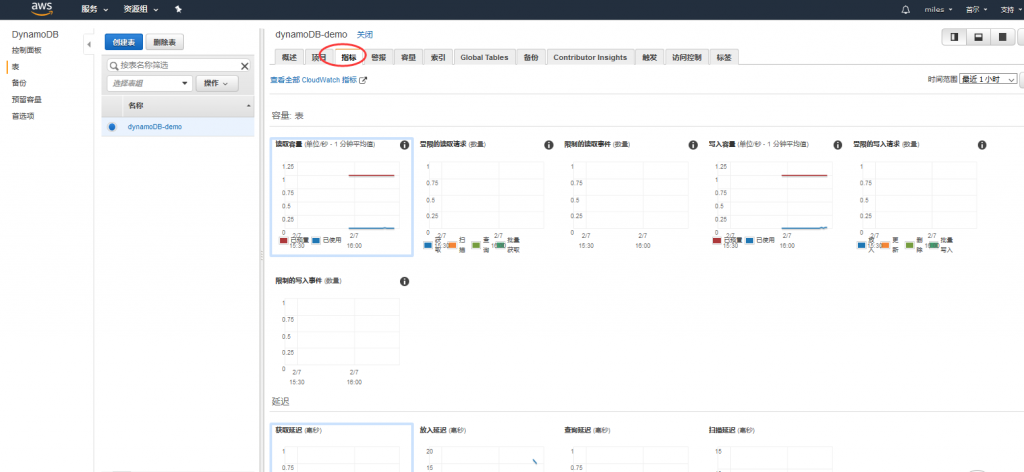Go to 表 tables in sidebar
The width and height of the screenshot is (1024, 472).
(x=15, y=67)
